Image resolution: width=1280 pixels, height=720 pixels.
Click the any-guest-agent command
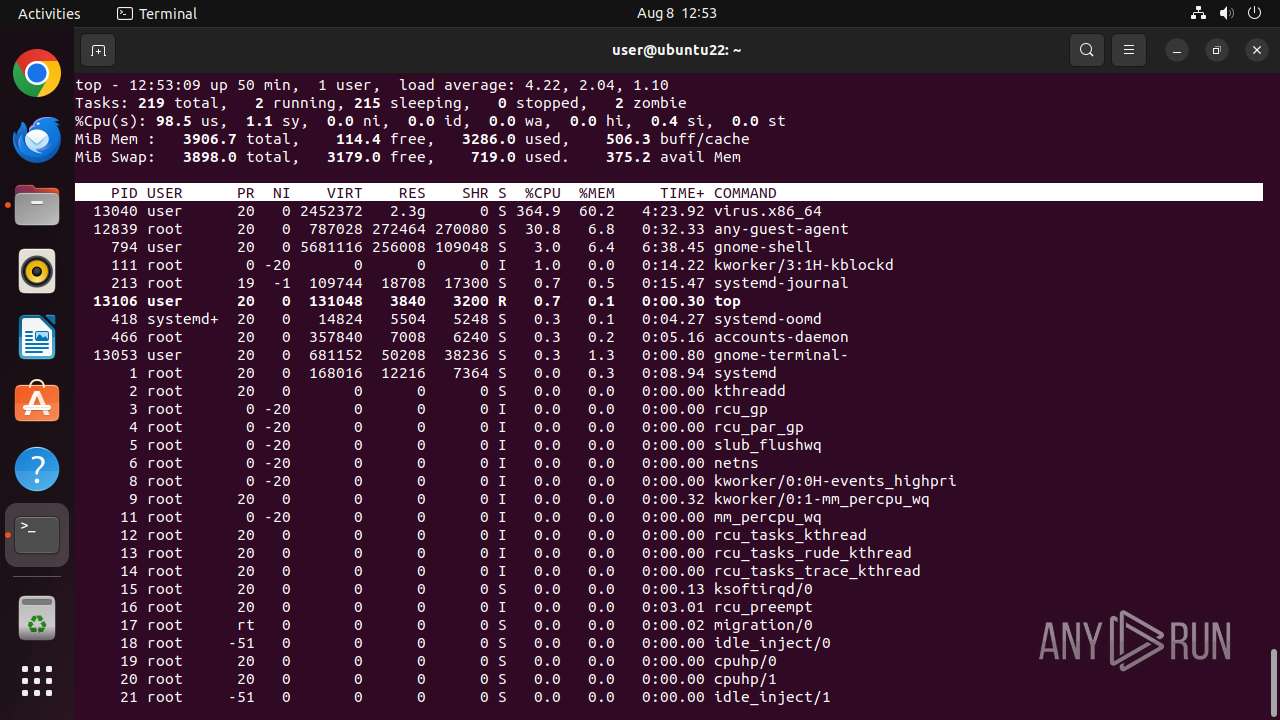pyautogui.click(x=780, y=229)
